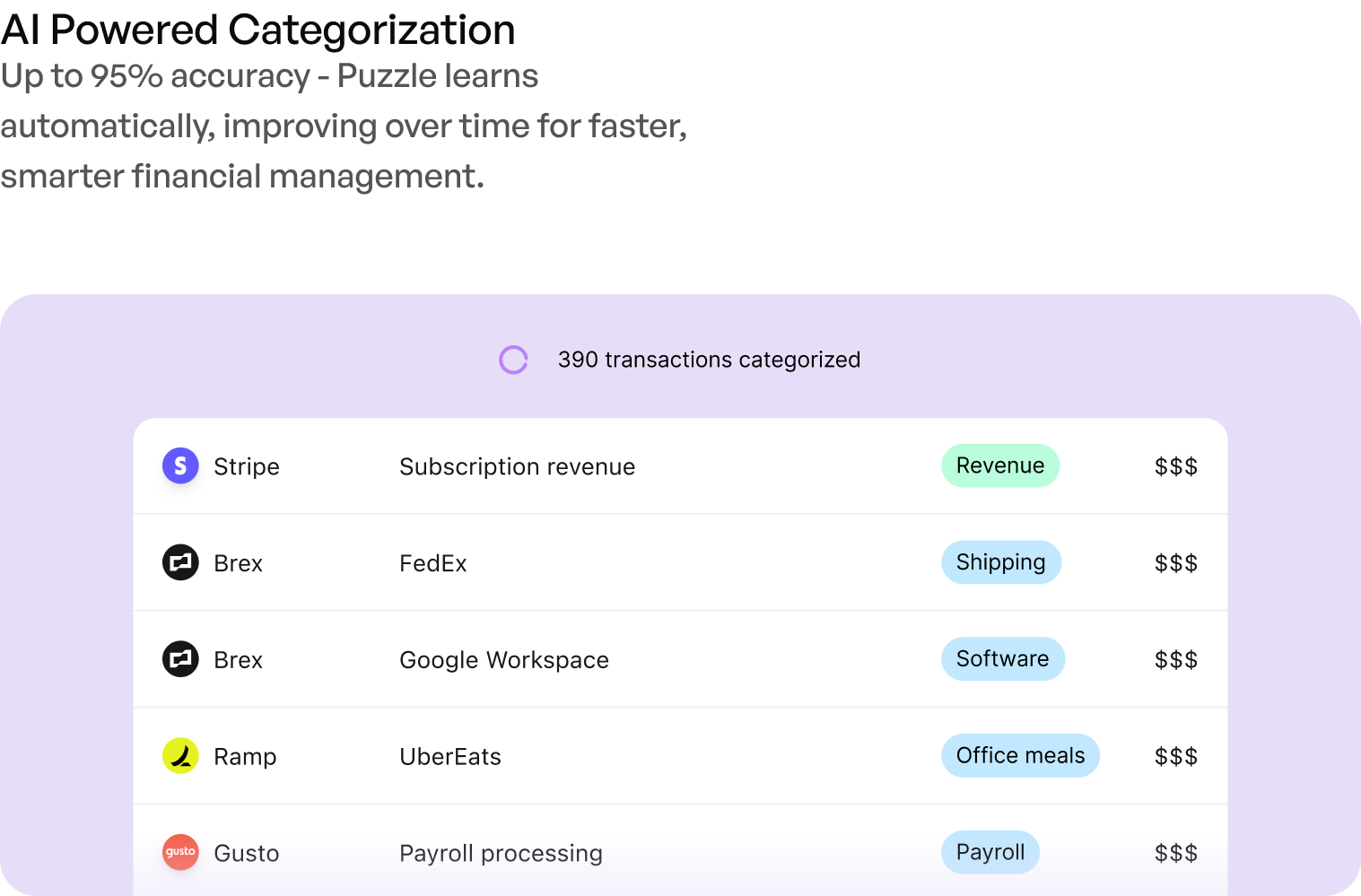1361x896 pixels.
Task: Click the "Stripe" source name
Action: [247, 466]
